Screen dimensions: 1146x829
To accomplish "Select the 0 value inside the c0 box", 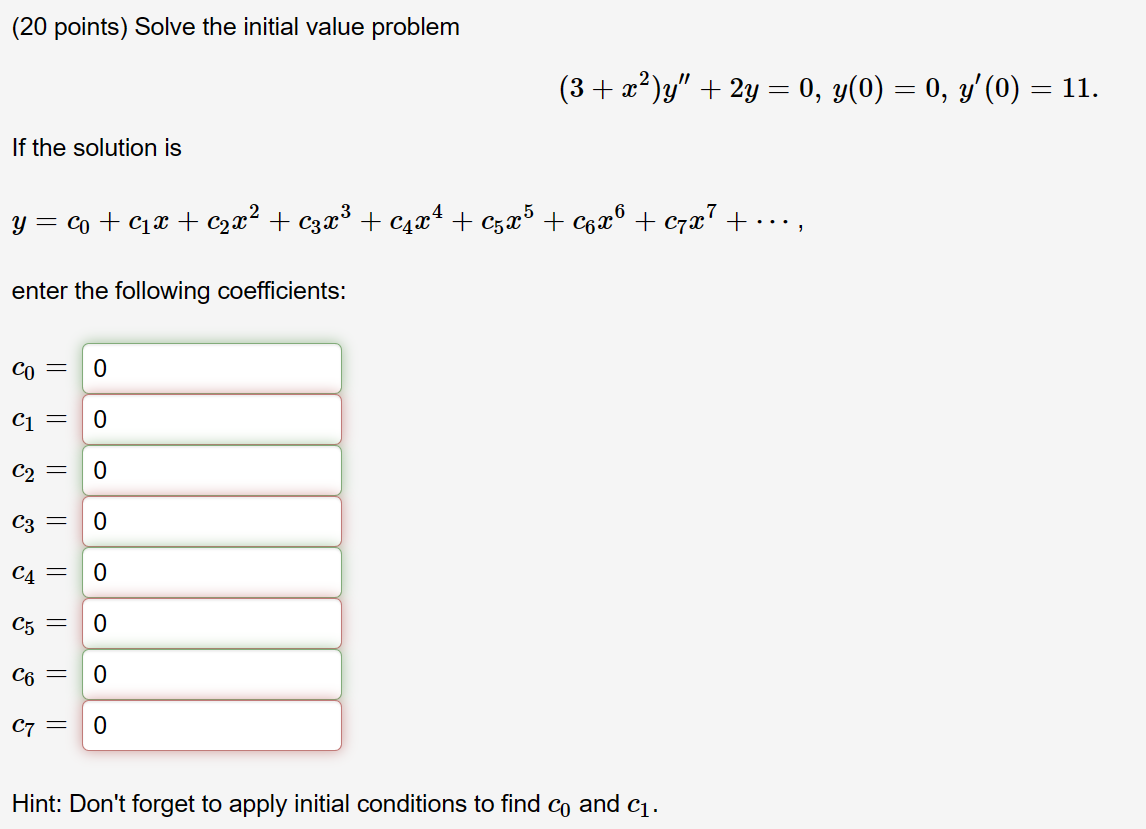I will pyautogui.click(x=98, y=367).
